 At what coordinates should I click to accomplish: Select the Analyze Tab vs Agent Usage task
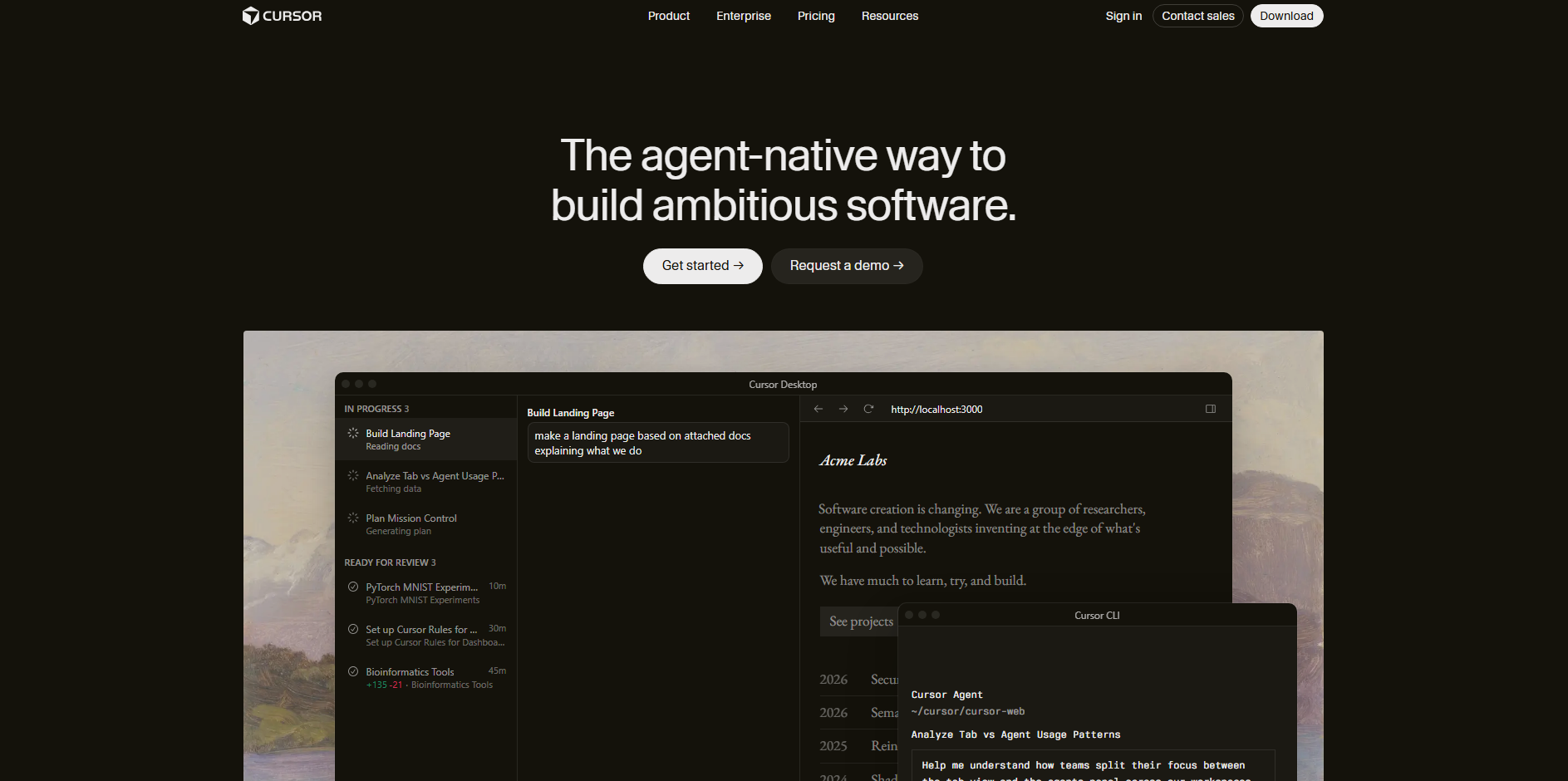(x=426, y=482)
